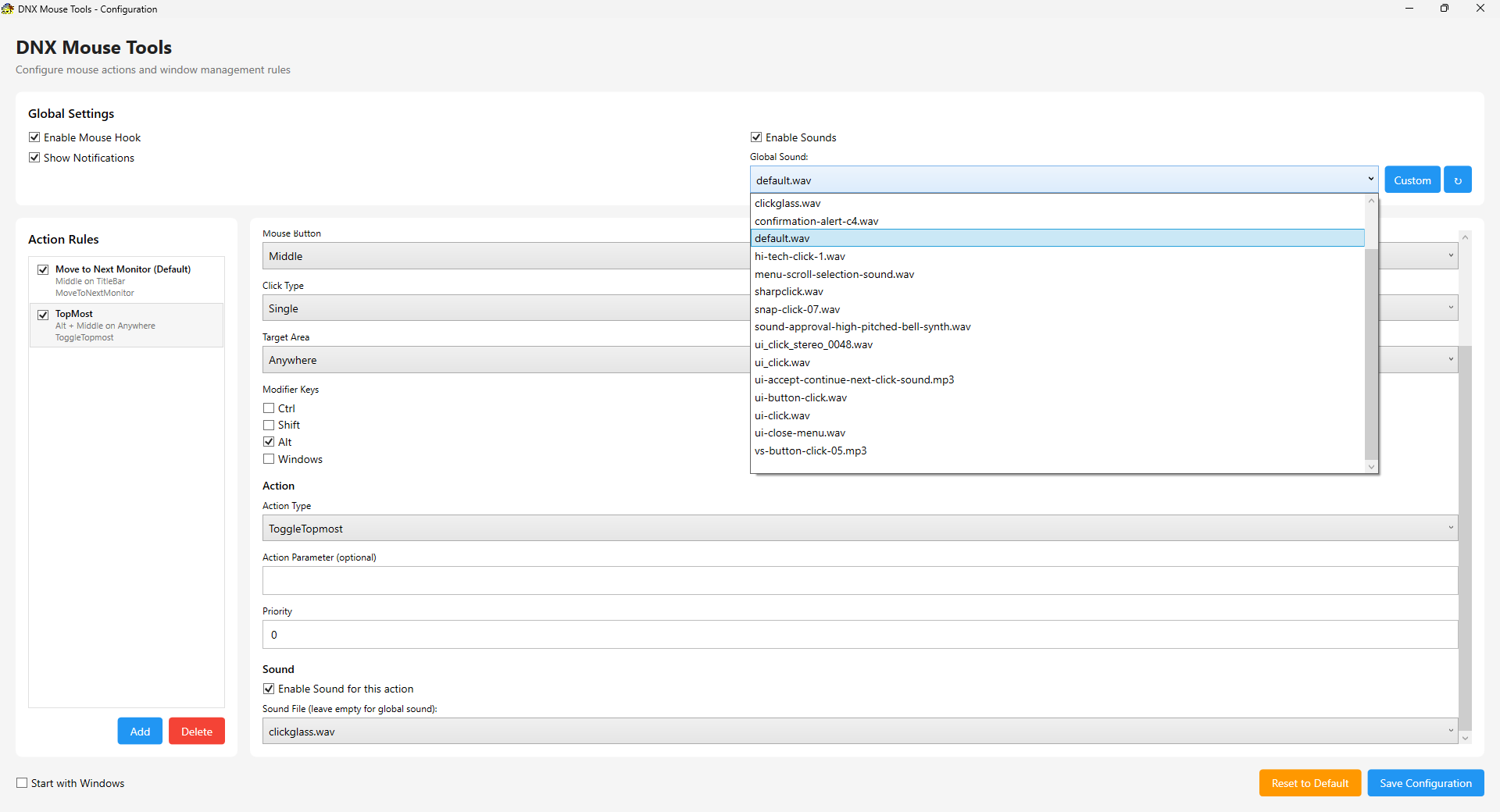Disable the Enable Mouse Hook checkbox

coord(34,137)
